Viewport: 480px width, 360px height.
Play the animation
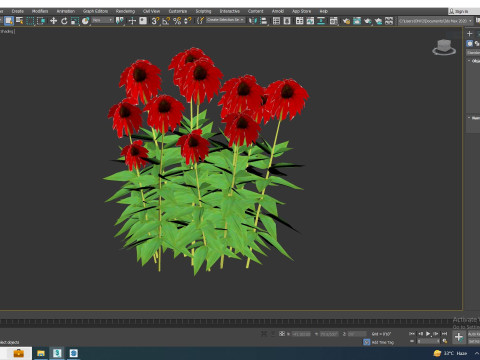click(428, 333)
